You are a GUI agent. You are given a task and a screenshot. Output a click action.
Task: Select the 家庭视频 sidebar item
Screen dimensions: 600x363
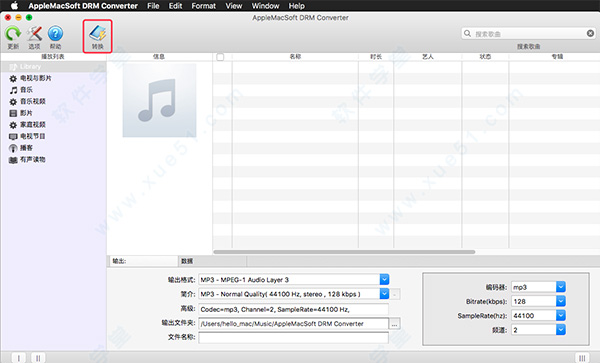[33, 125]
